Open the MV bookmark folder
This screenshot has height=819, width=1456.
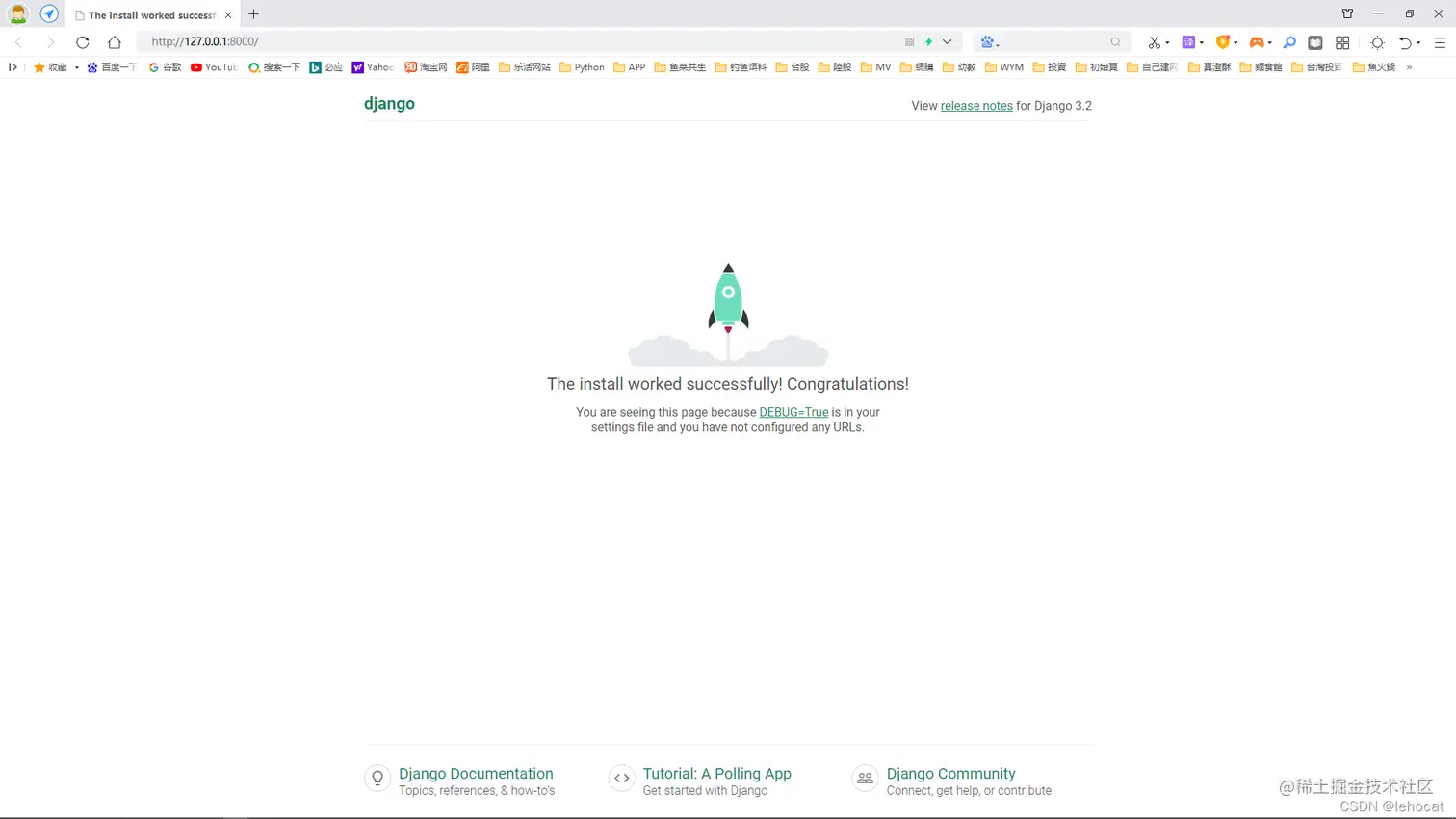click(x=876, y=67)
